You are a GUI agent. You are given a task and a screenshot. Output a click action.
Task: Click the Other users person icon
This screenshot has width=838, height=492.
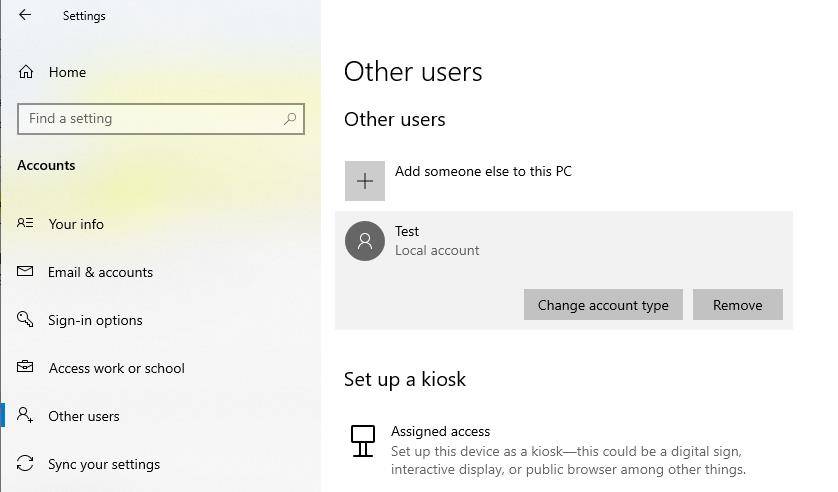coord(26,416)
